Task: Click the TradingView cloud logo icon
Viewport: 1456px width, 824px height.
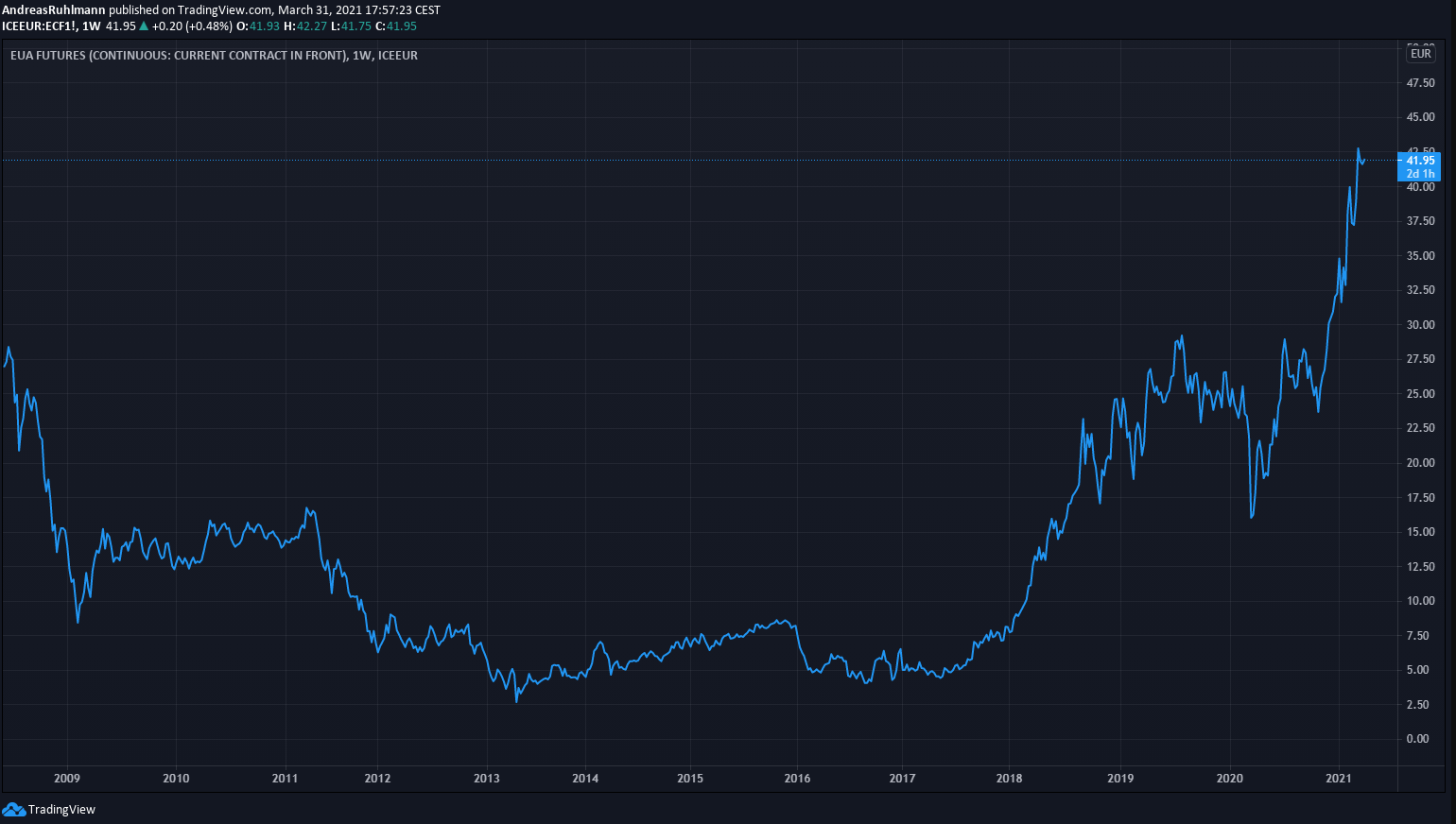Action: (14, 809)
